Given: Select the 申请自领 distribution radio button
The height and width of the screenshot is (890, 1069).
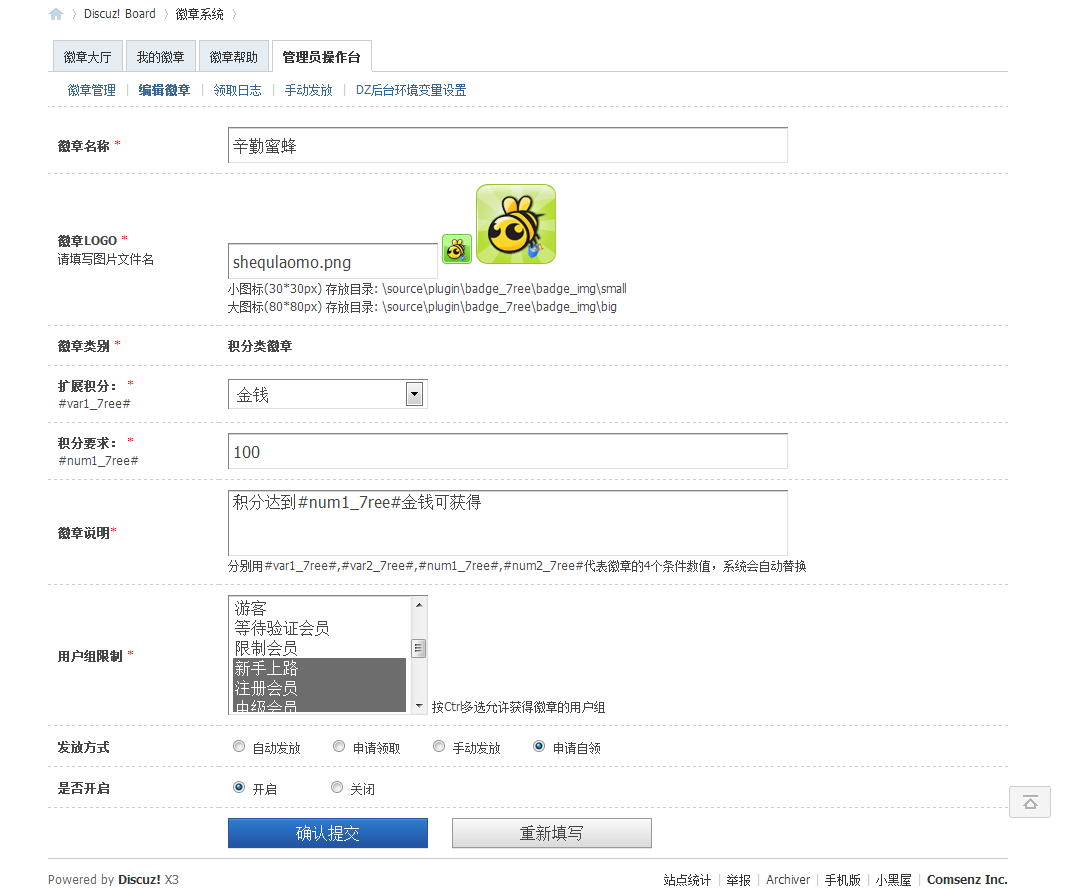Looking at the screenshot, I should point(539,746).
